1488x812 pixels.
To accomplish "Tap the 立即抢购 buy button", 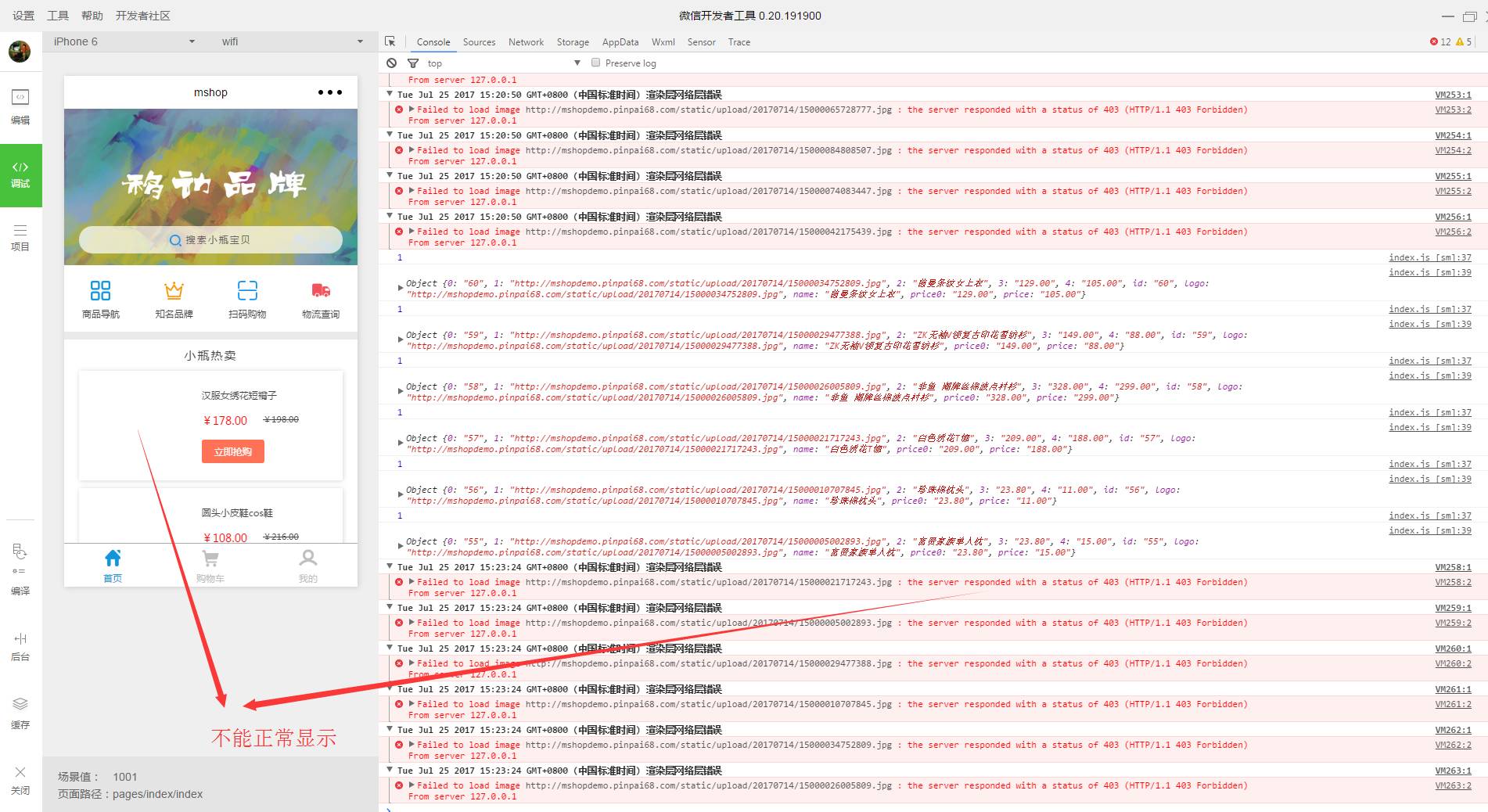I will [x=233, y=451].
